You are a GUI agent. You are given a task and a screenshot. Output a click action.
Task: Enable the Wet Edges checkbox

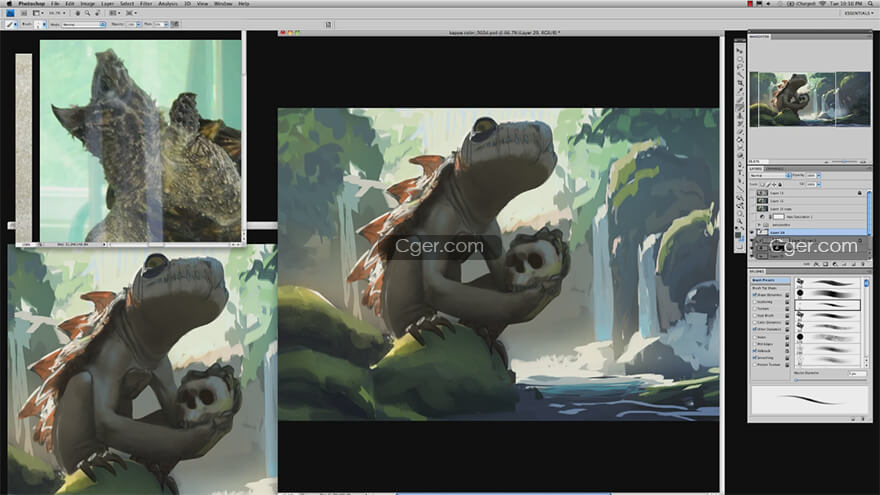pyautogui.click(x=754, y=344)
